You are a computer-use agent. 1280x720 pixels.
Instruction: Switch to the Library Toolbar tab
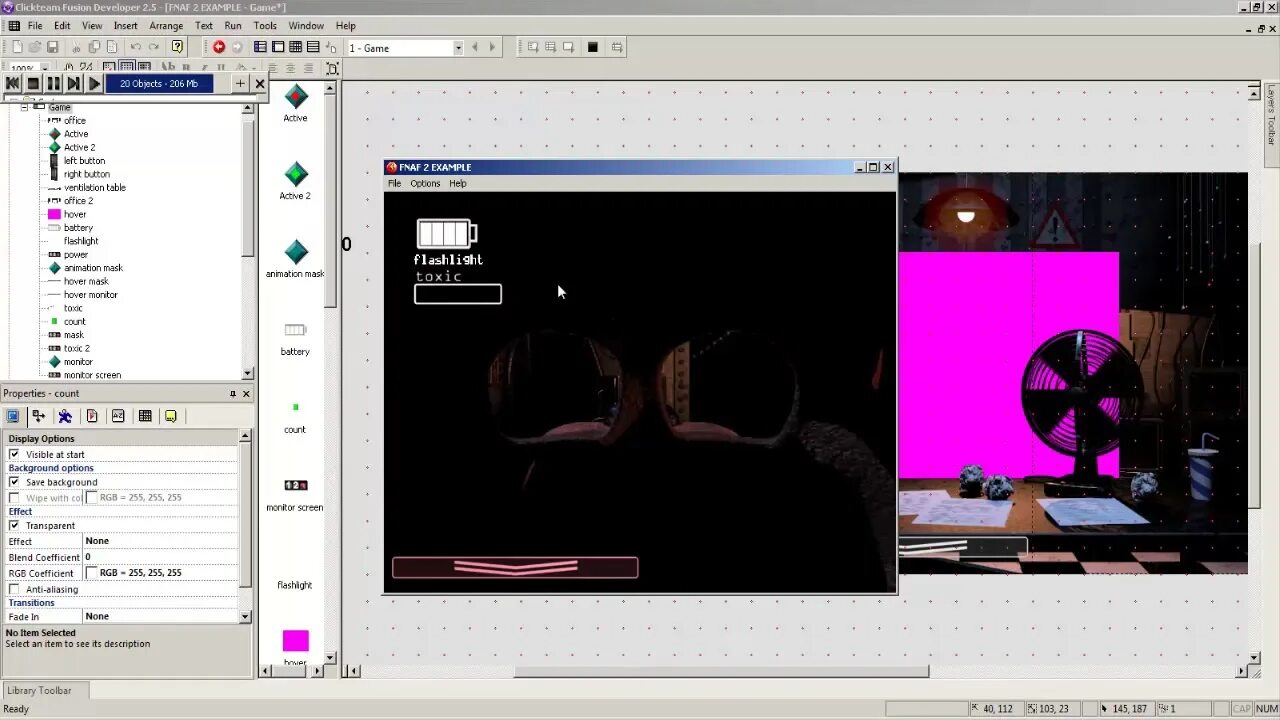pyautogui.click(x=40, y=690)
